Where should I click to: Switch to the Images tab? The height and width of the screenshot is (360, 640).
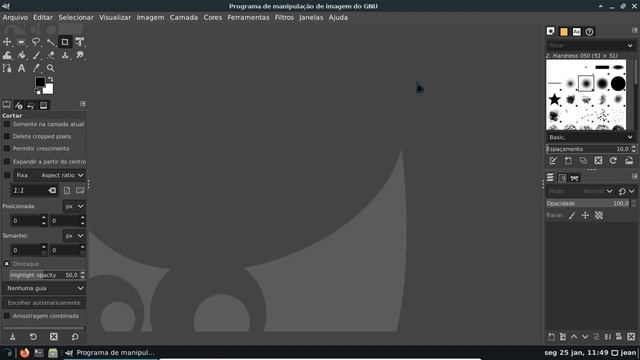click(x=43, y=105)
